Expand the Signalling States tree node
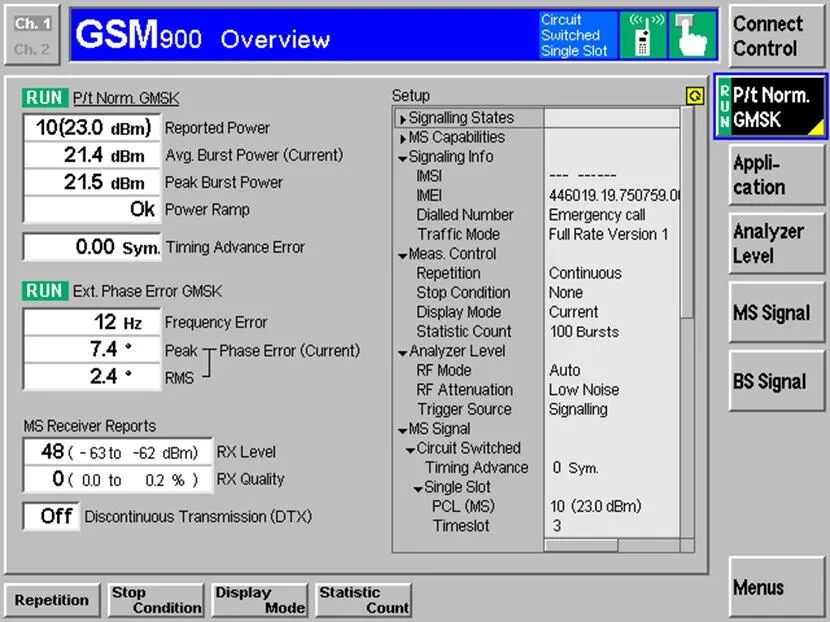830x622 pixels. click(x=403, y=119)
